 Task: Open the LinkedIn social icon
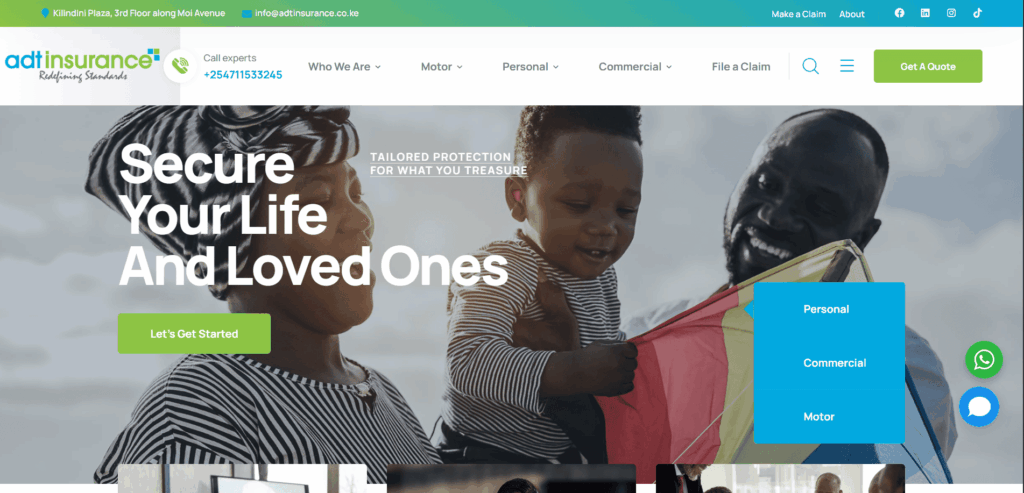click(925, 13)
